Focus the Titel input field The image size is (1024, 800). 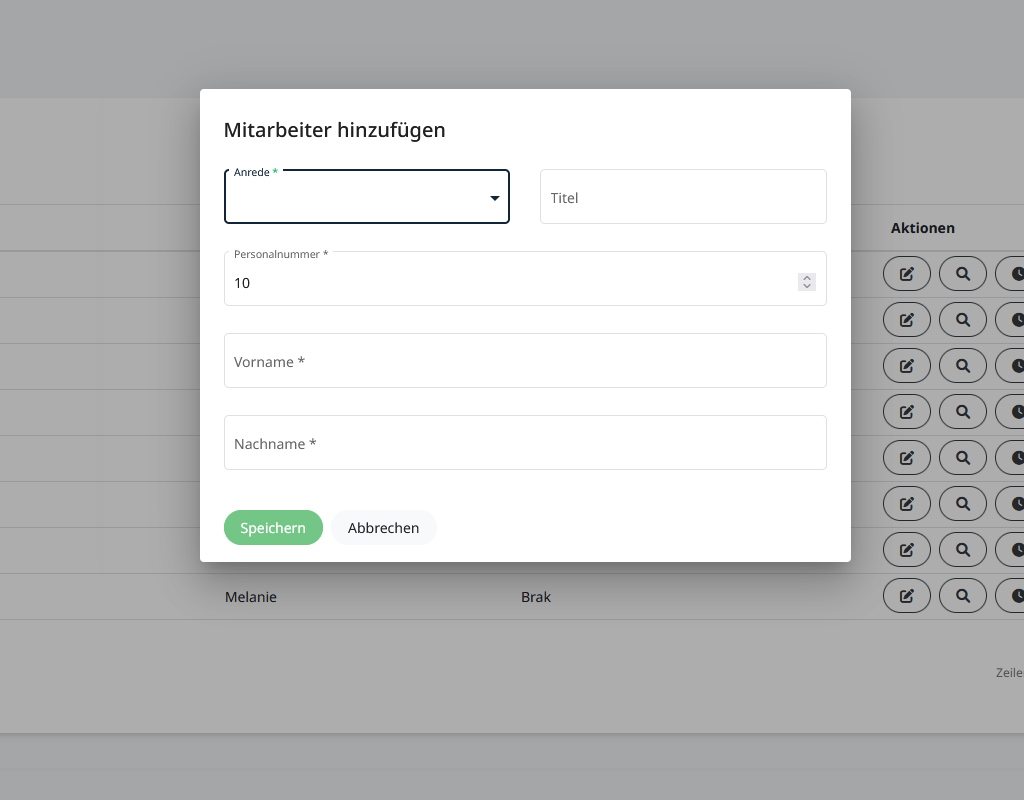(x=683, y=197)
